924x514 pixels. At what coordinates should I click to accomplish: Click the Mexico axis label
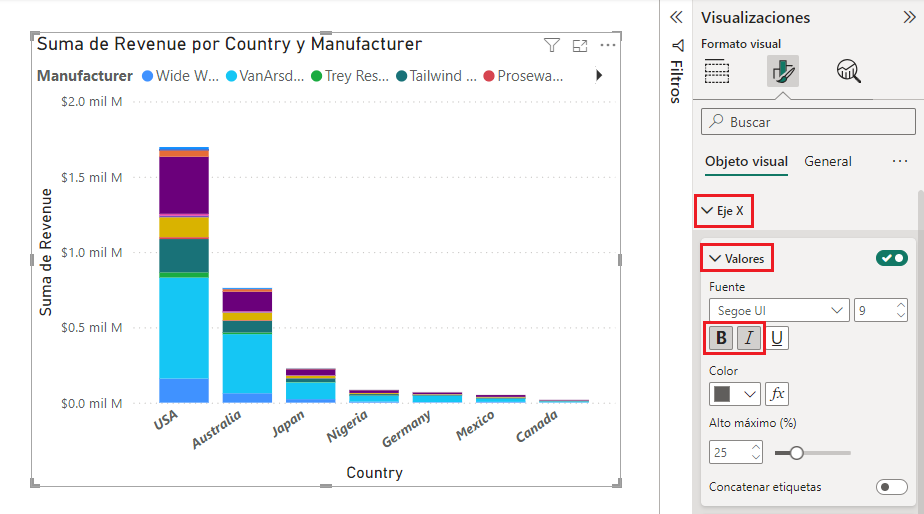475,425
